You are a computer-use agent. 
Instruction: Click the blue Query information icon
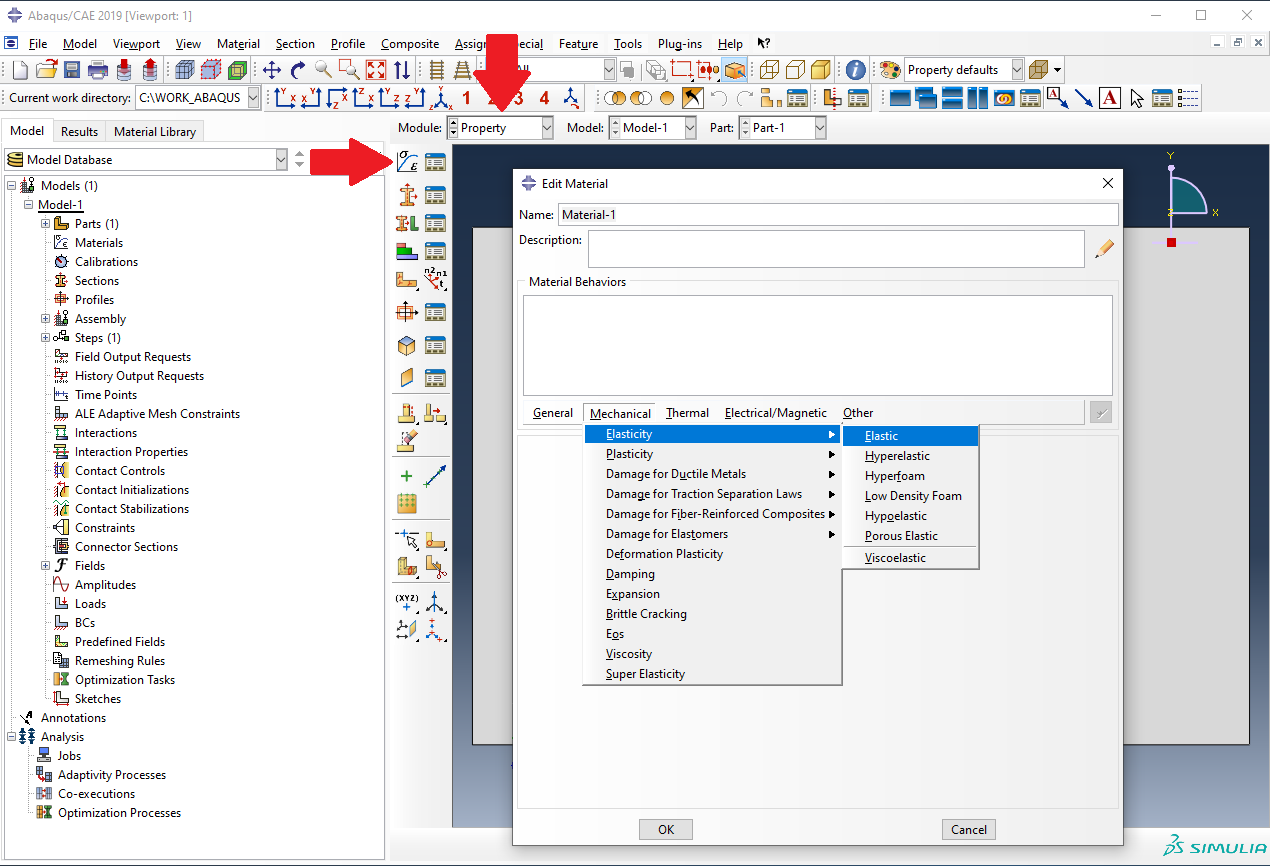(x=855, y=70)
